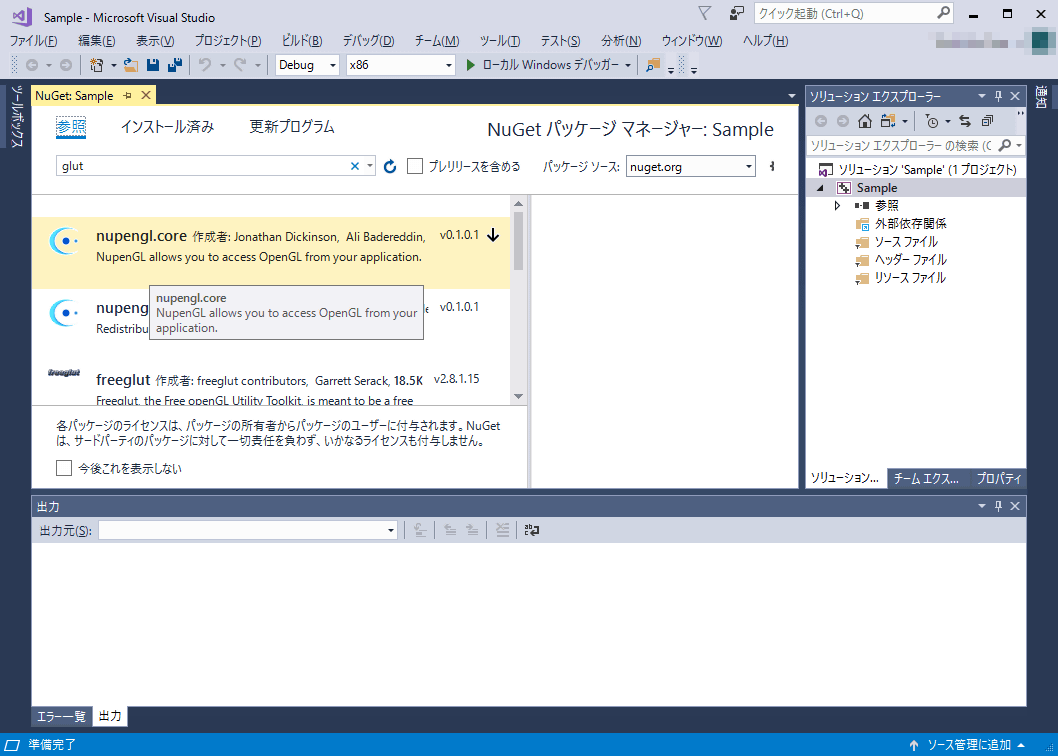
Task: Click the package list scrollbar thumb
Action: click(x=518, y=241)
